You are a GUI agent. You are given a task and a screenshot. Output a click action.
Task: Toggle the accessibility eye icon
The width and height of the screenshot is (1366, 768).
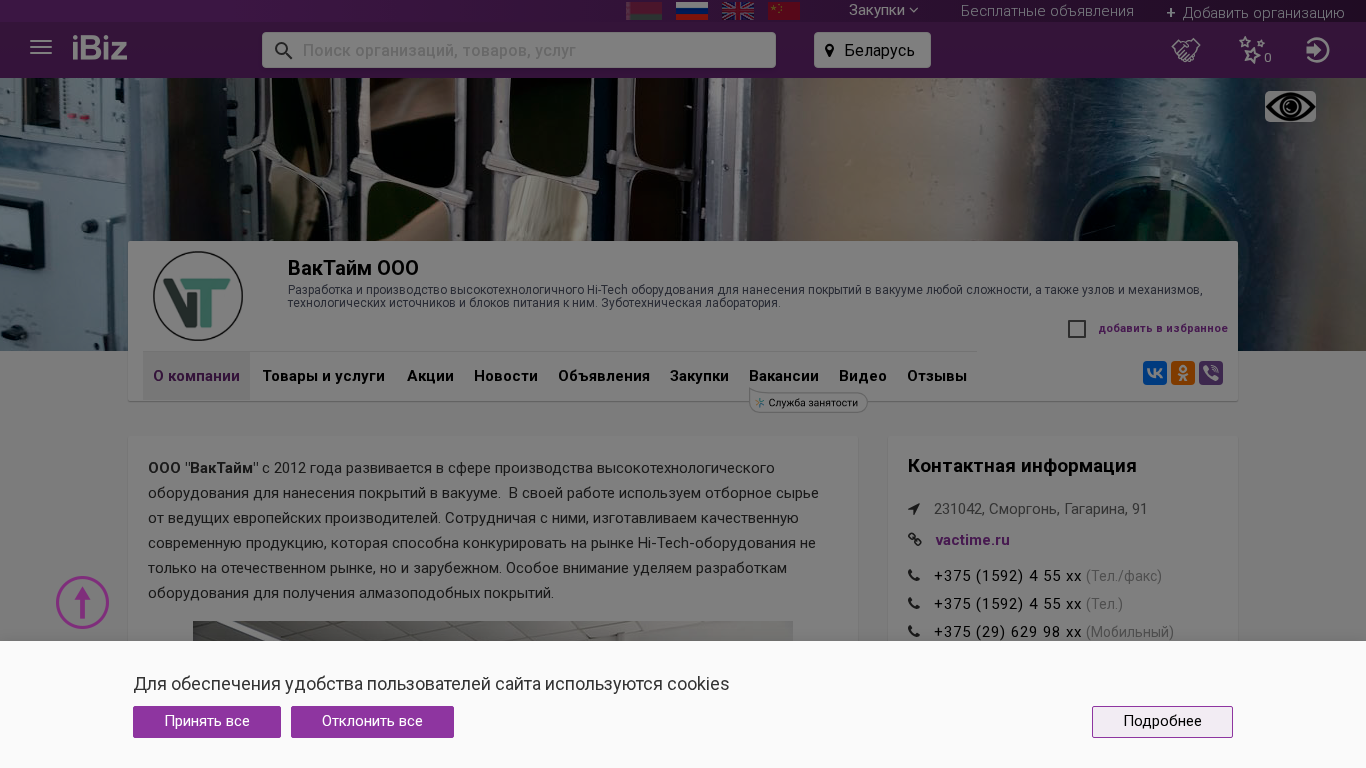(1290, 107)
